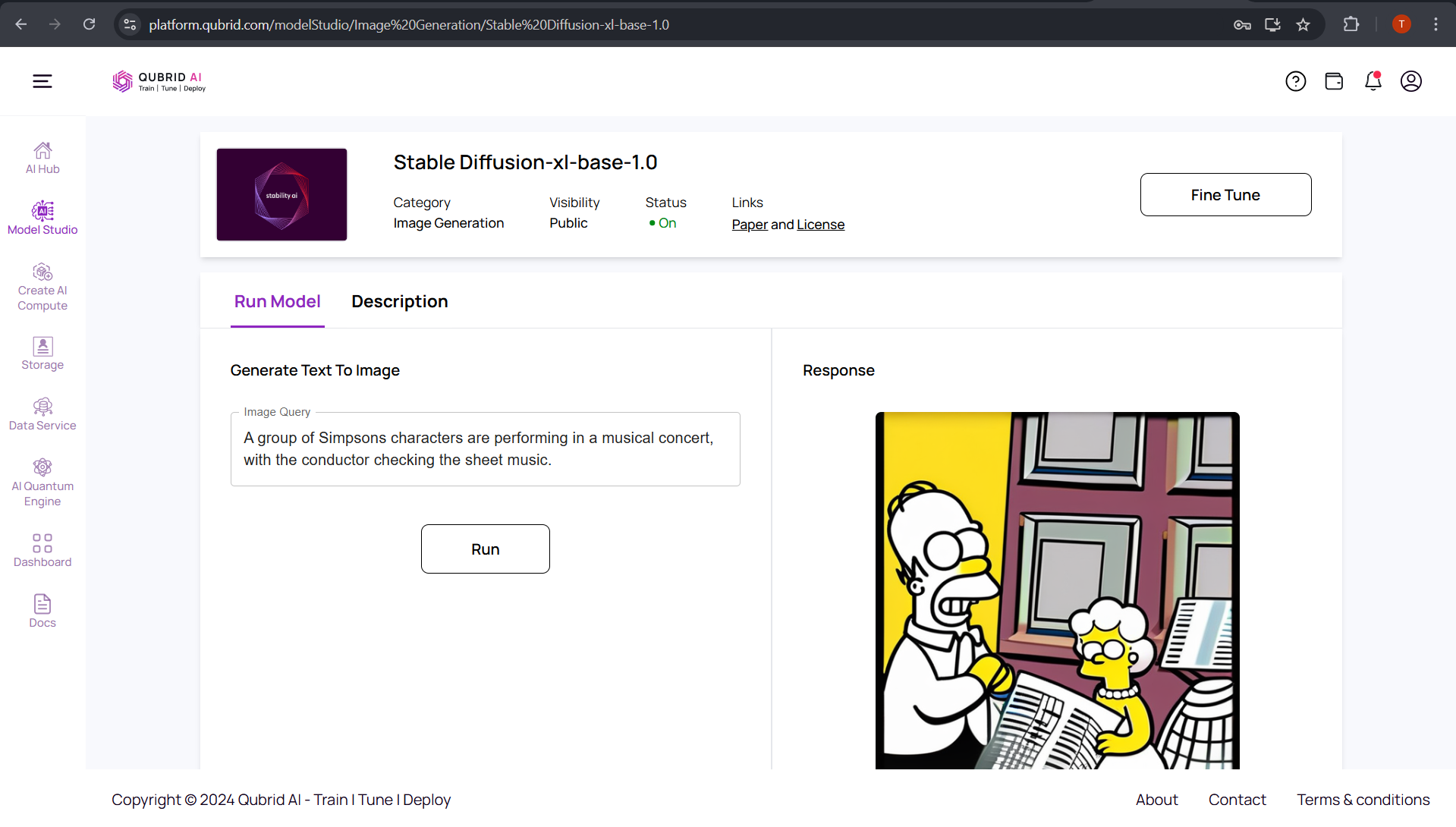1456x827 pixels.
Task: Open Model Studio in sidebar
Action: point(42,219)
